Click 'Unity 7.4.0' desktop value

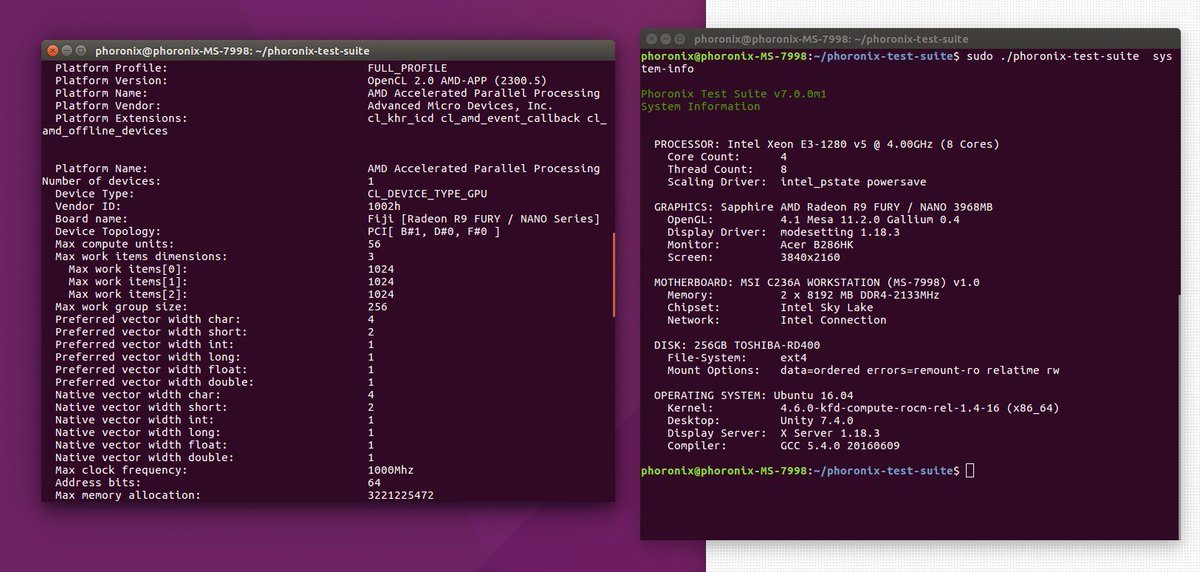coord(817,420)
